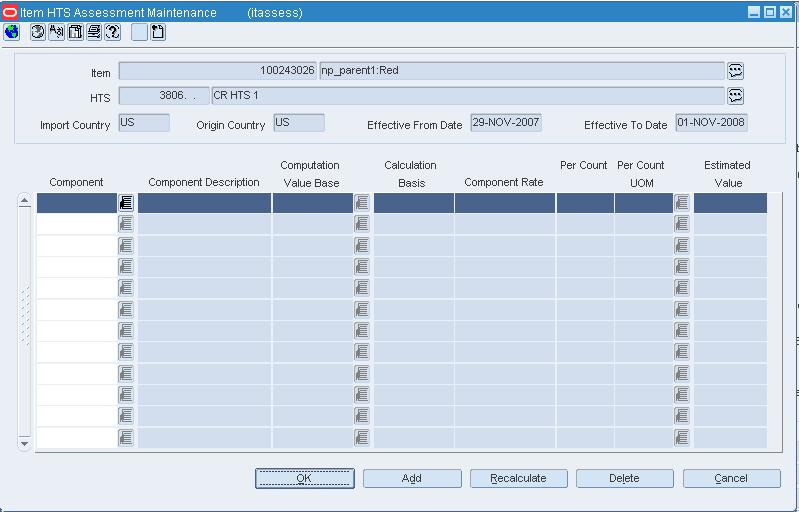Click the Delete button

point(625,478)
